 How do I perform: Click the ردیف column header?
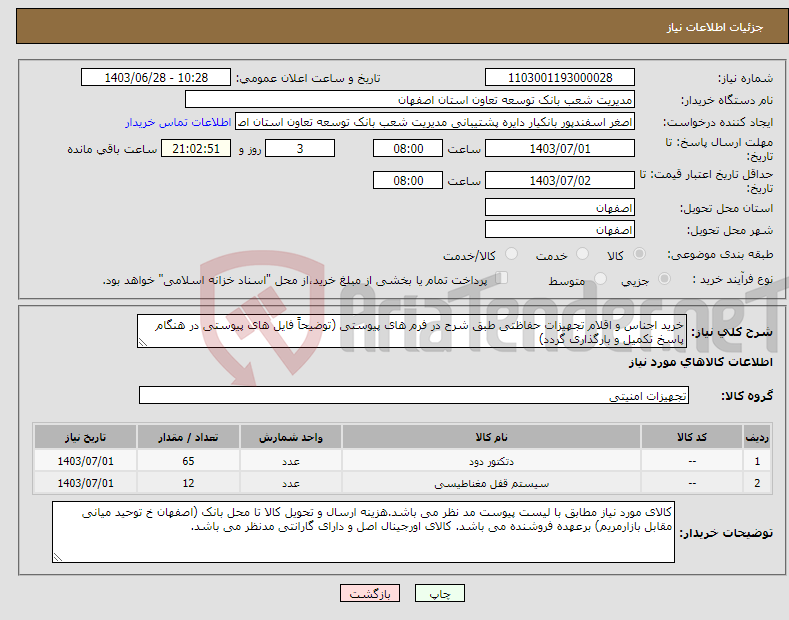click(757, 437)
